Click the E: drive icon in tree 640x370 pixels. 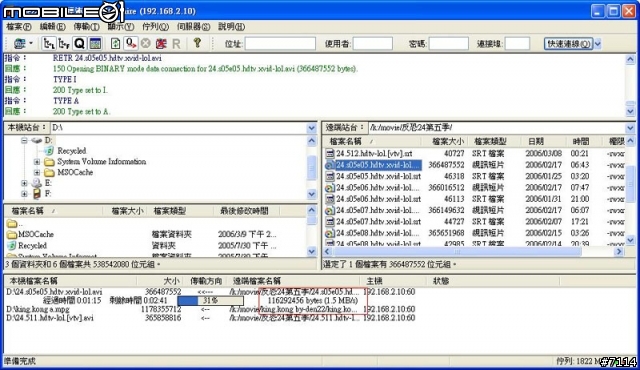tap(37, 183)
